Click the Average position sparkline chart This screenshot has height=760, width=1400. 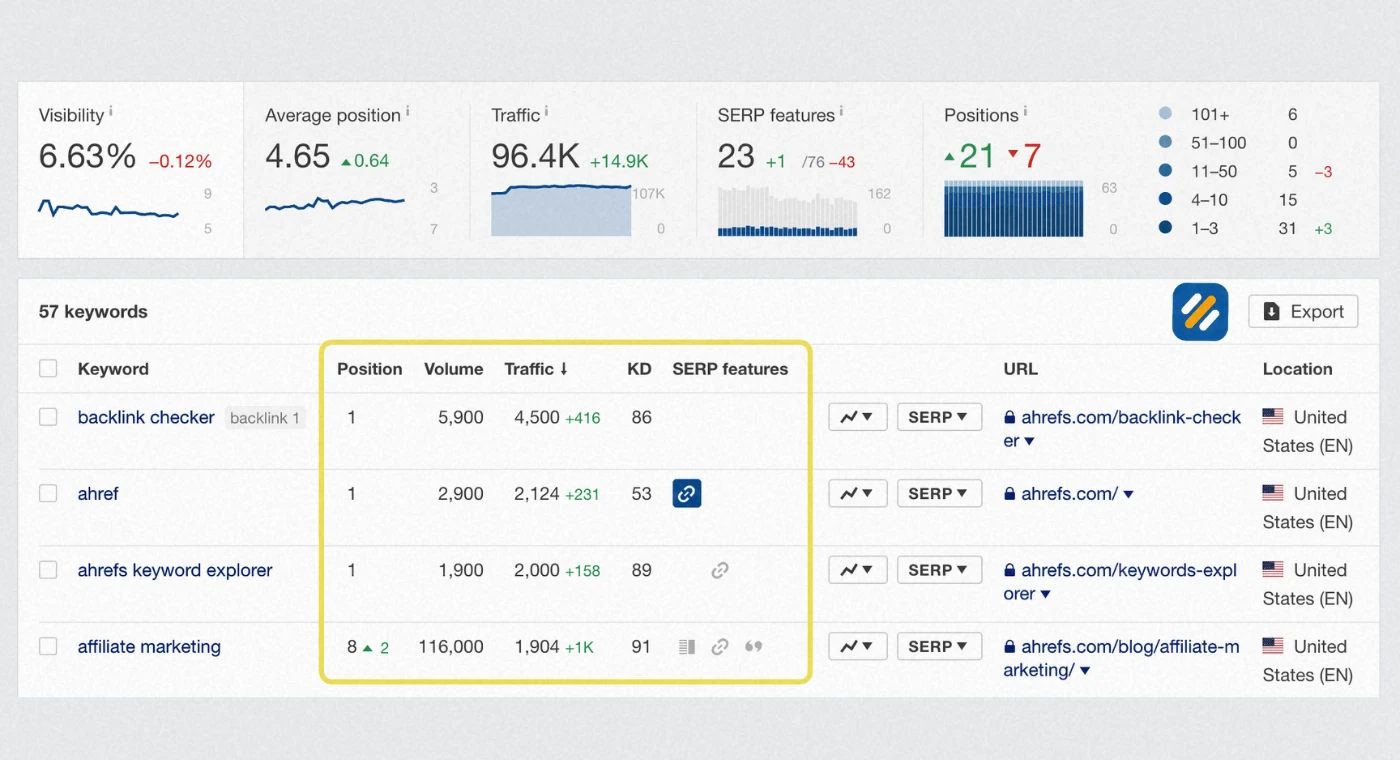click(335, 205)
